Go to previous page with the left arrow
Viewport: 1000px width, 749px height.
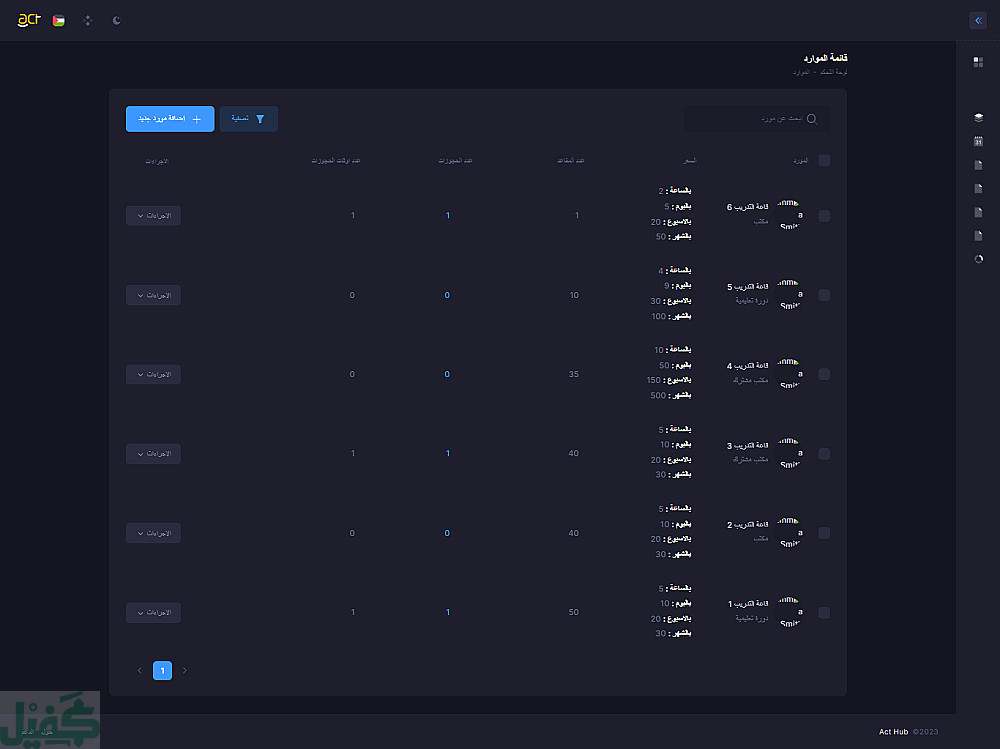140,671
